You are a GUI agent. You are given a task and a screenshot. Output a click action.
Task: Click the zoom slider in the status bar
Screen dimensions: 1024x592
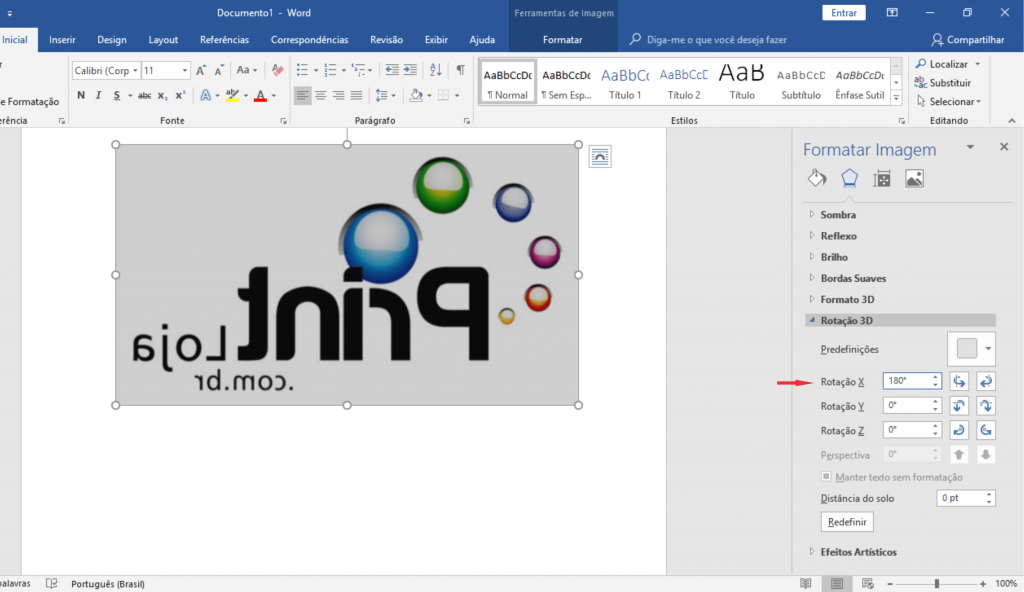pos(936,583)
